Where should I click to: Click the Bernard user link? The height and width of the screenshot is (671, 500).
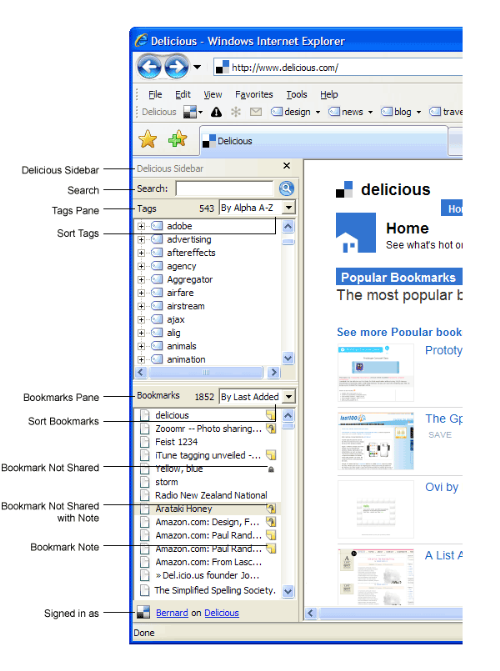tap(172, 613)
